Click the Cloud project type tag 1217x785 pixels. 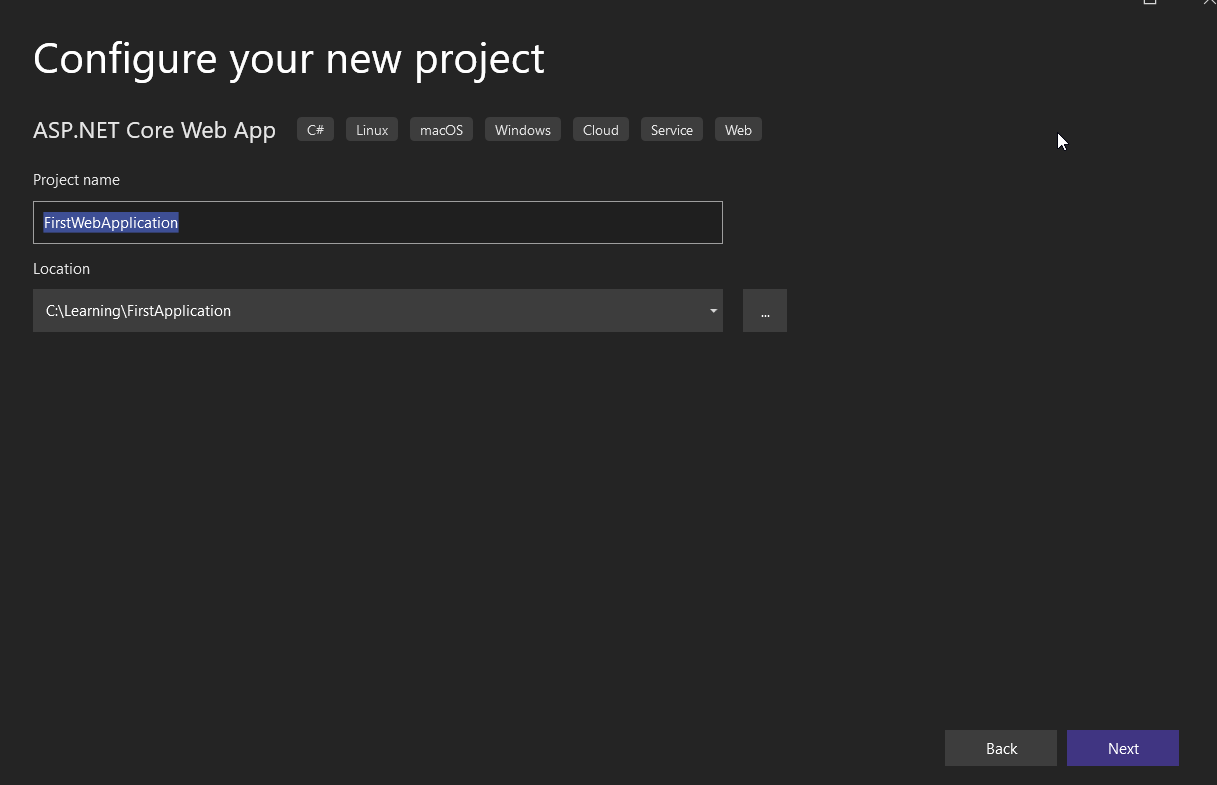point(600,130)
